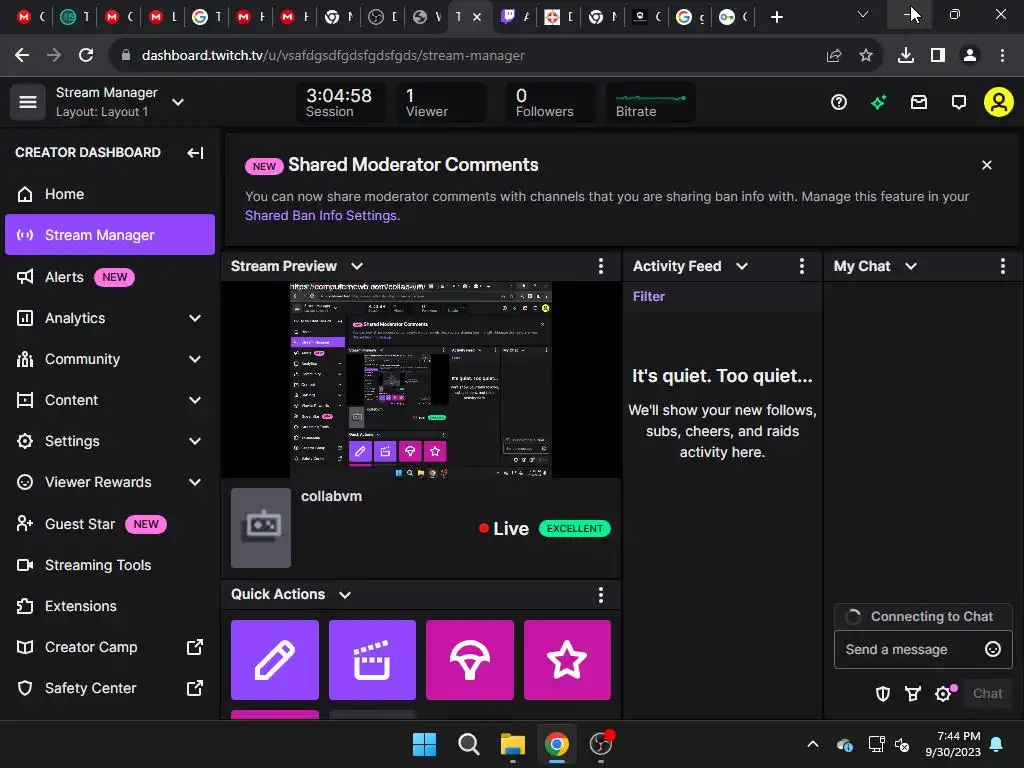Open the inbox notifications icon
1024x768 pixels.
(919, 103)
